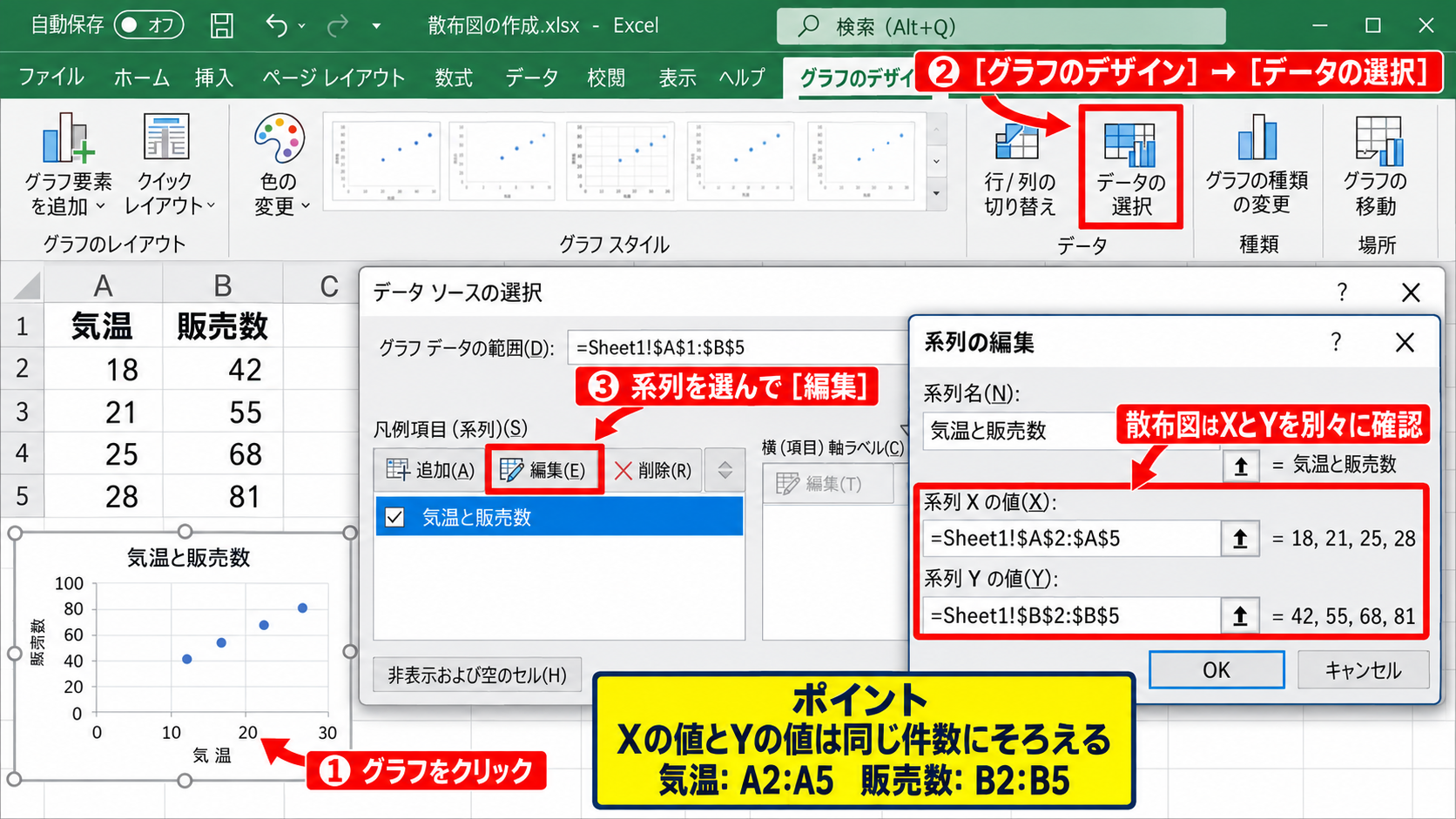Toggle the AutoSave switch
Viewport: 1456px width, 819px height.
point(148,25)
